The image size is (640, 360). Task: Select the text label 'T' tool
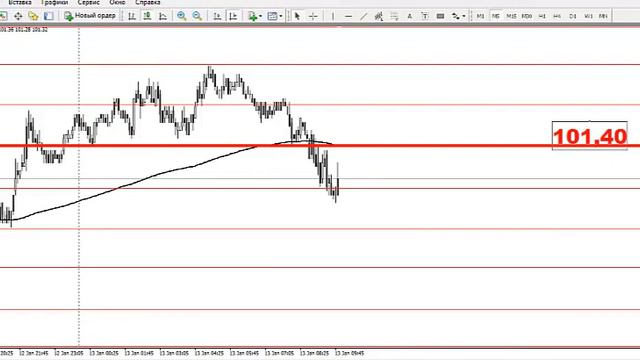point(425,16)
